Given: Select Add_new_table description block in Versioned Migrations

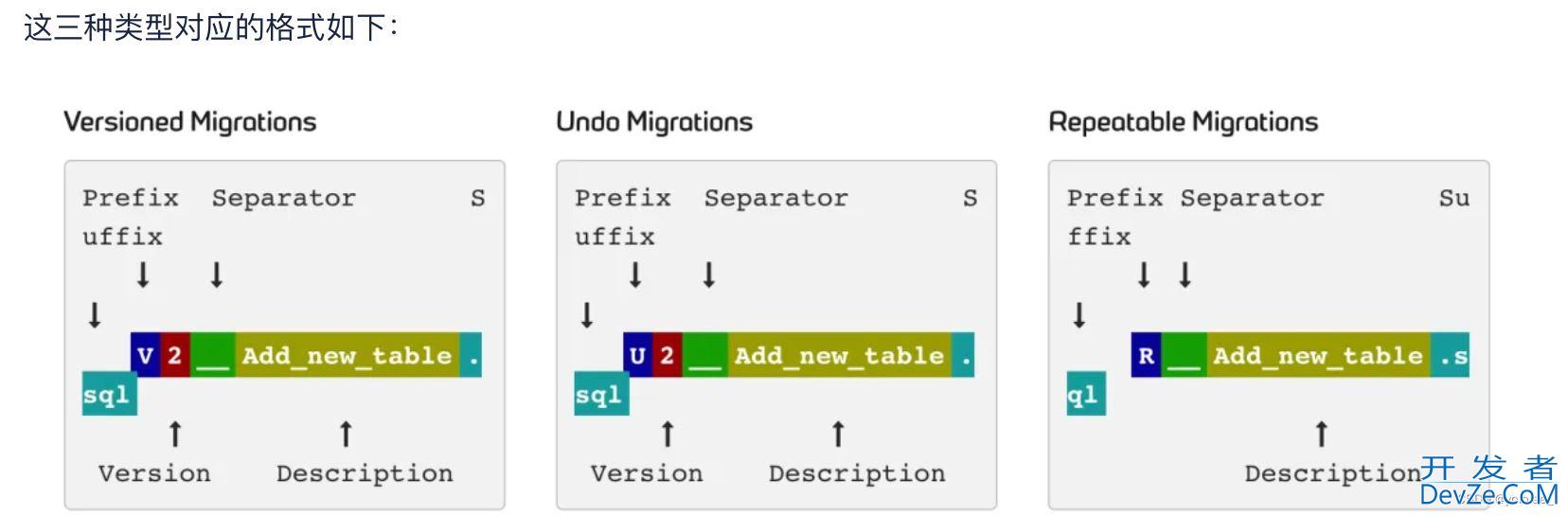Looking at the screenshot, I should pos(347,356).
